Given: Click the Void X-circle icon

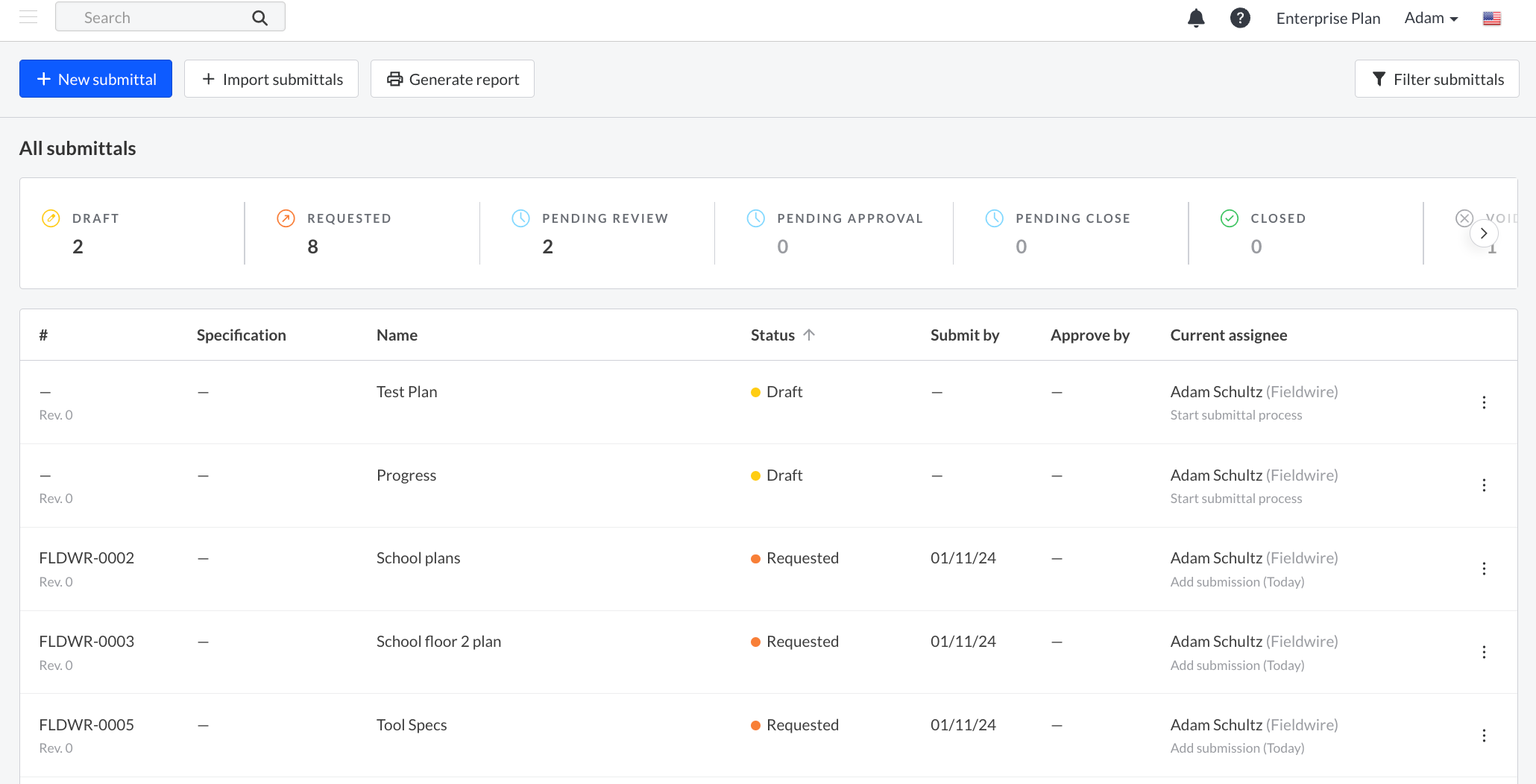Looking at the screenshot, I should tap(1464, 218).
